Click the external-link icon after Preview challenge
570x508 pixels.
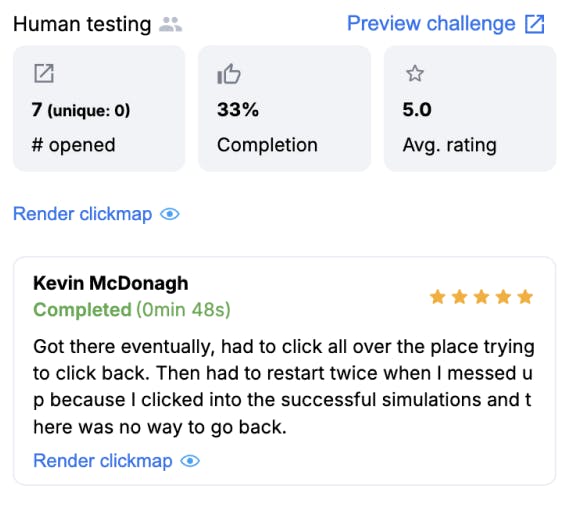(534, 24)
